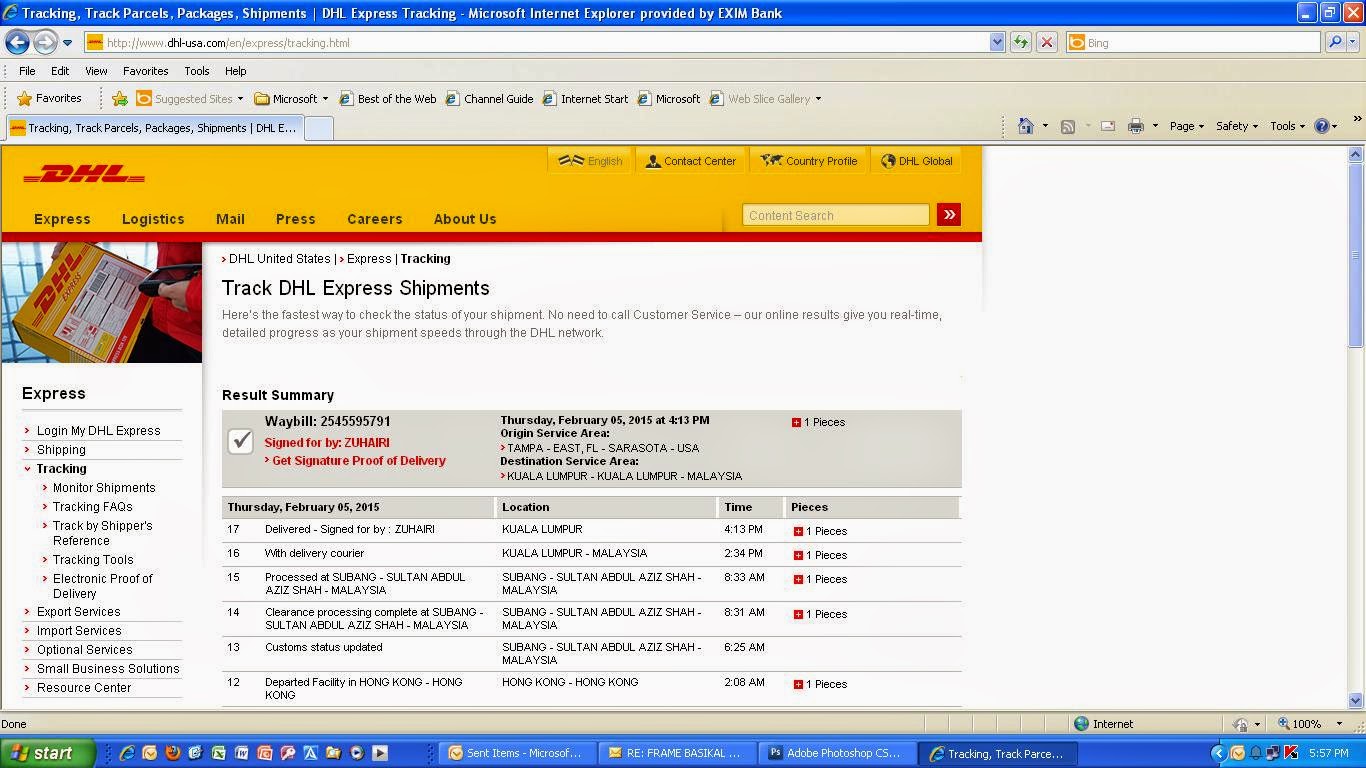
Task: Refresh the page with the green arrows icon
Action: [1021, 42]
